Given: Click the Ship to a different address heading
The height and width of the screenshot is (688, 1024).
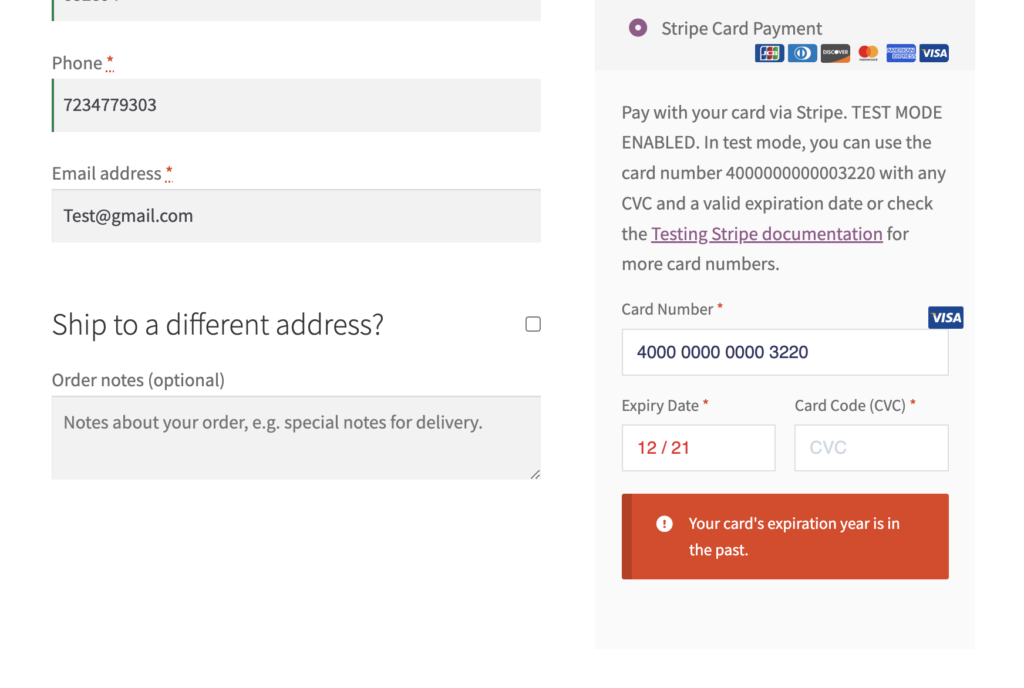Looking at the screenshot, I should (217, 324).
